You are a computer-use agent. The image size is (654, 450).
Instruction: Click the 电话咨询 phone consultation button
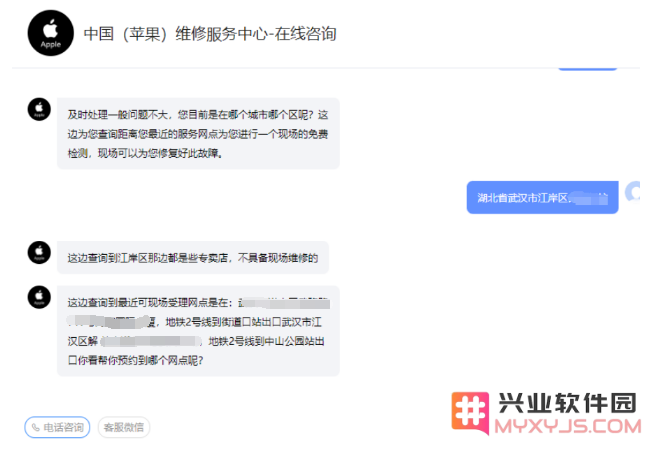pos(57,427)
